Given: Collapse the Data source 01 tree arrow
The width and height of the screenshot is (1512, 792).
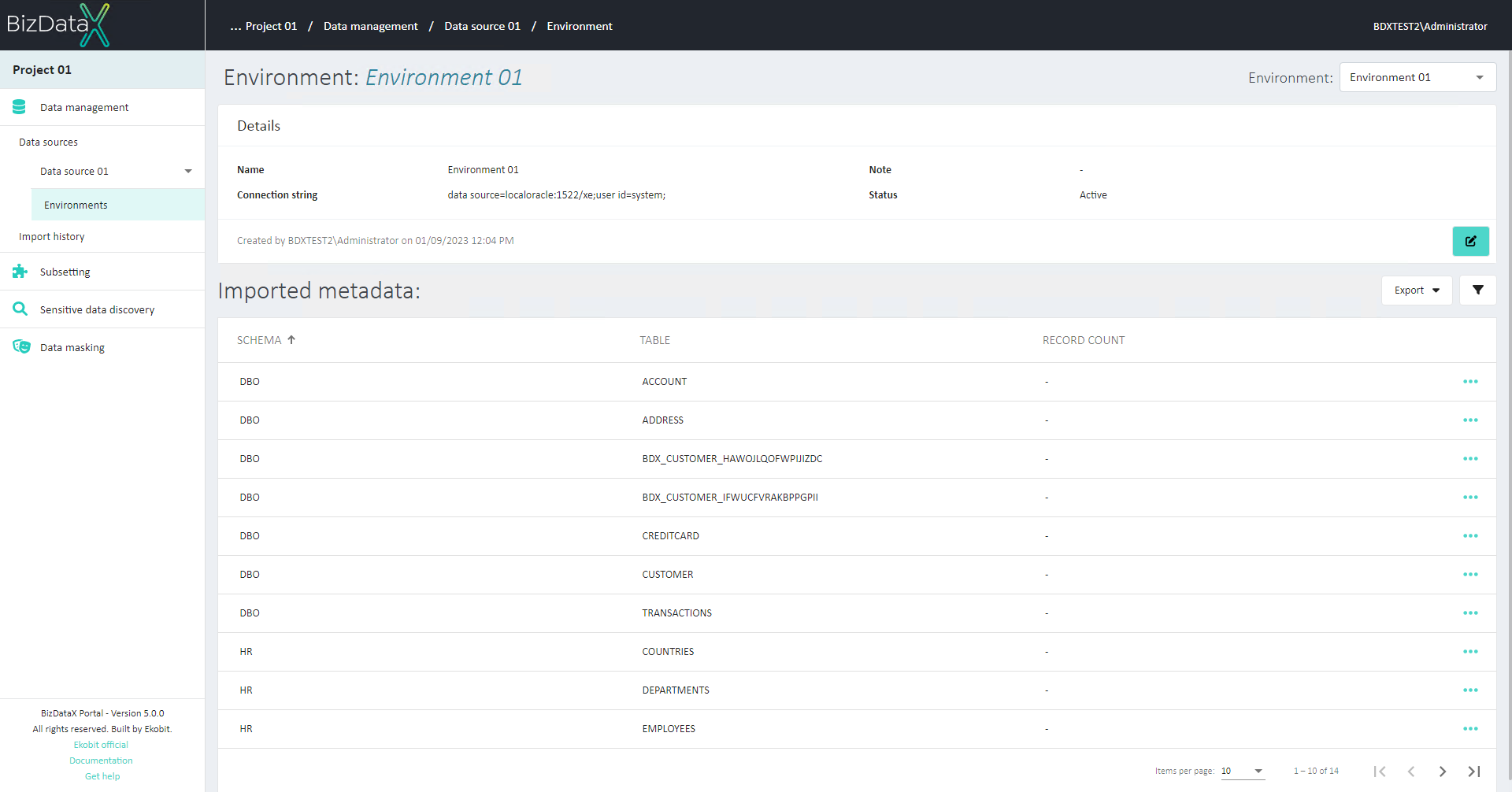Looking at the screenshot, I should pos(188,172).
